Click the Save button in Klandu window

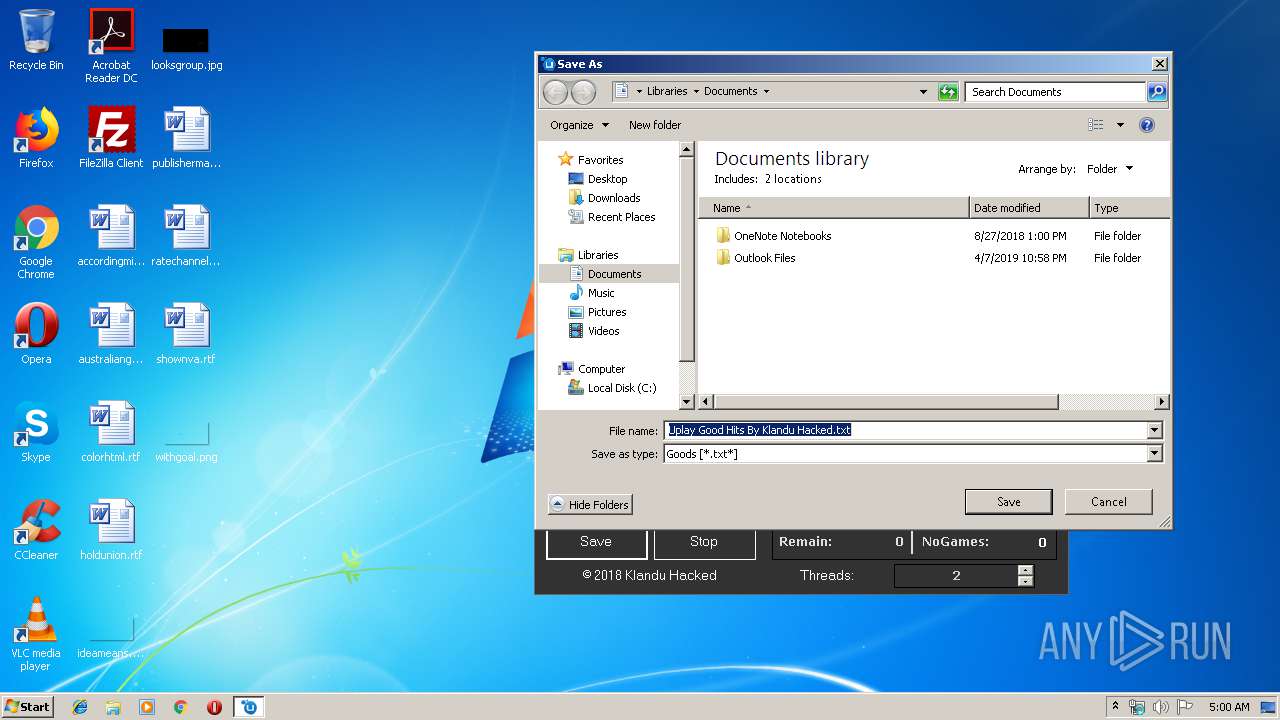pyautogui.click(x=595, y=542)
